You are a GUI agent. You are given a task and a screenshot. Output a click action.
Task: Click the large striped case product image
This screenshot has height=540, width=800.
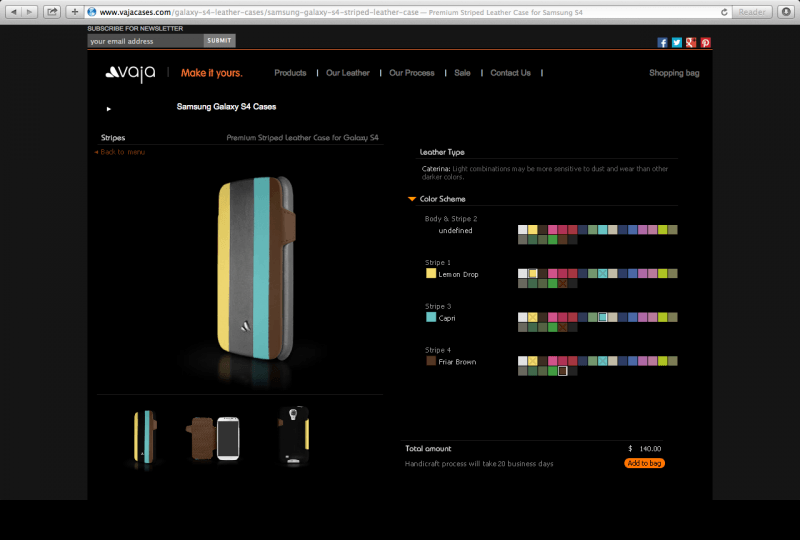pyautogui.click(x=258, y=268)
